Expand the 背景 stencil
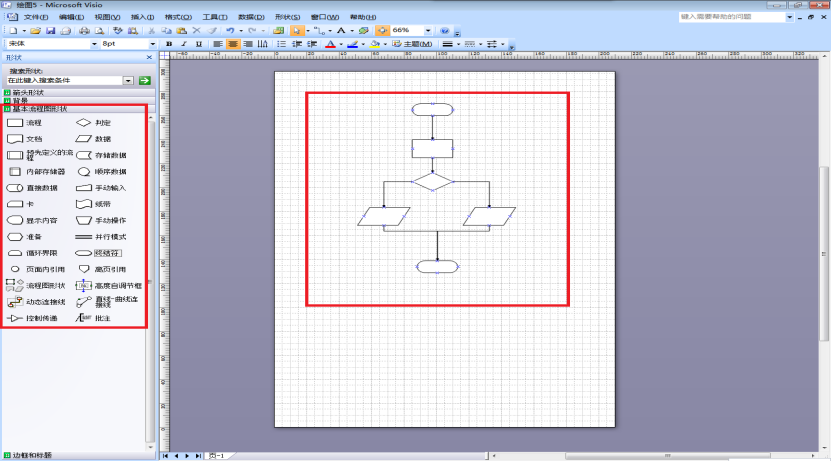The image size is (832, 462). [79, 100]
